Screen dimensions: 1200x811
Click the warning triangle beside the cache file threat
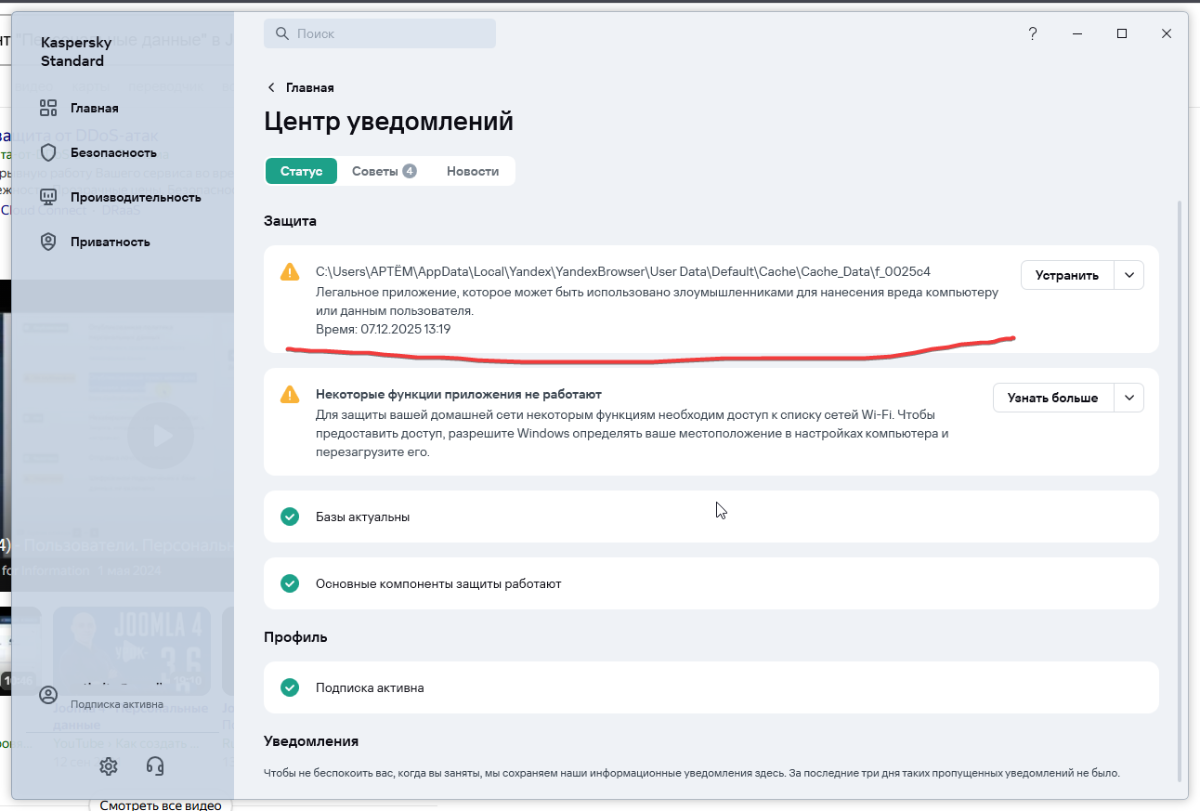[x=290, y=272]
